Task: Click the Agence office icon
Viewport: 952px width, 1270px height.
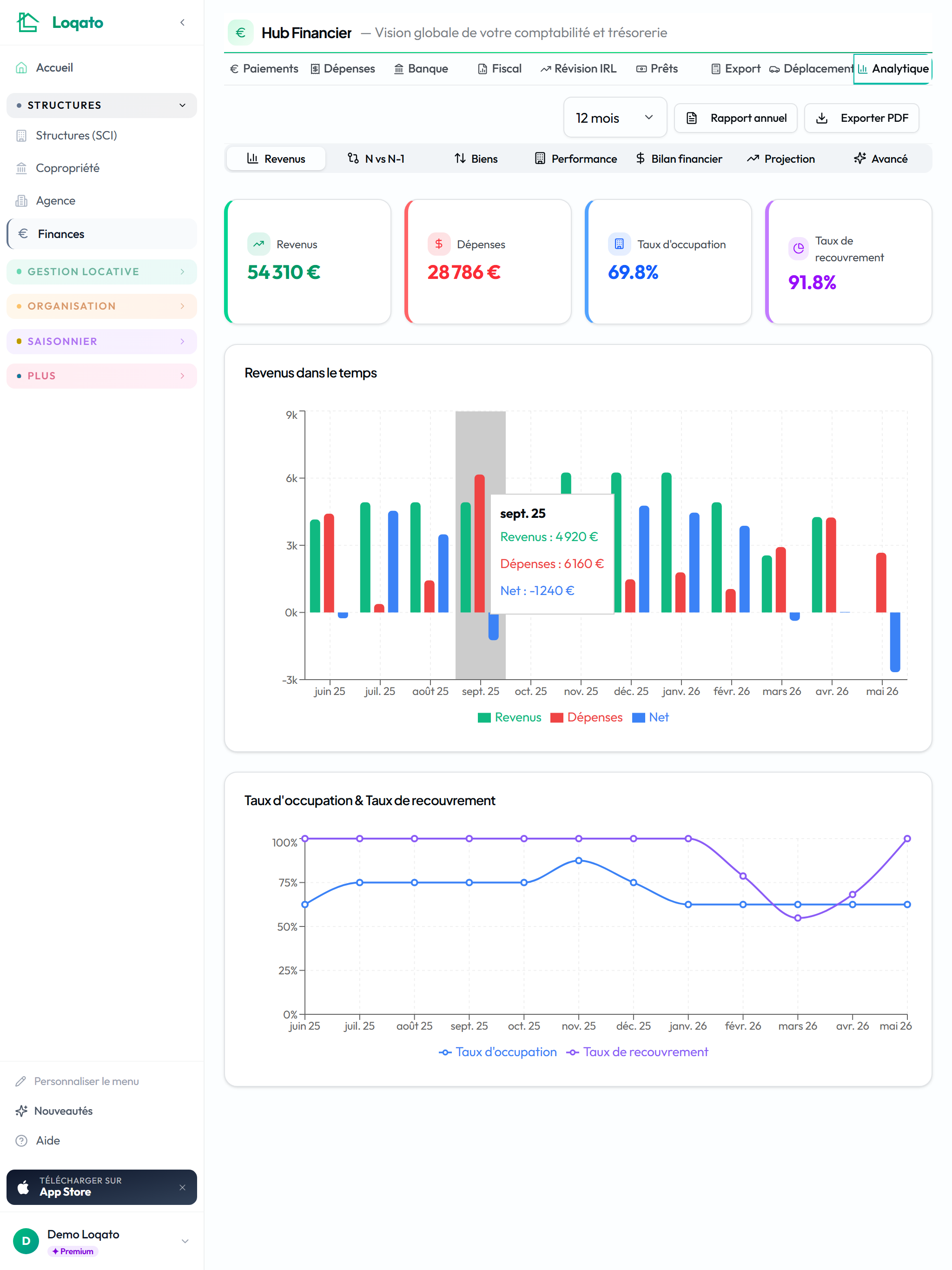Action: coord(21,201)
